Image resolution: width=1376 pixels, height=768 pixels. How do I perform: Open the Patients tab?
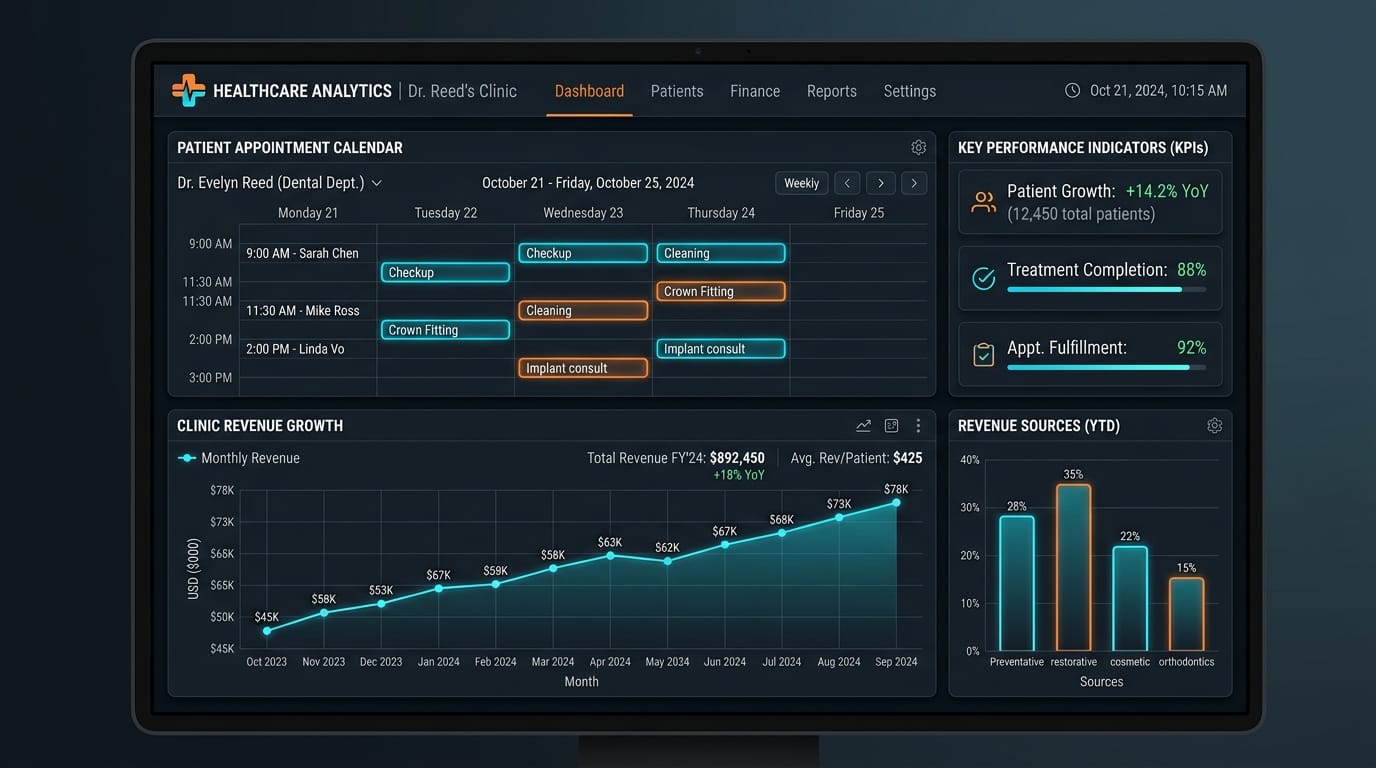(x=677, y=91)
